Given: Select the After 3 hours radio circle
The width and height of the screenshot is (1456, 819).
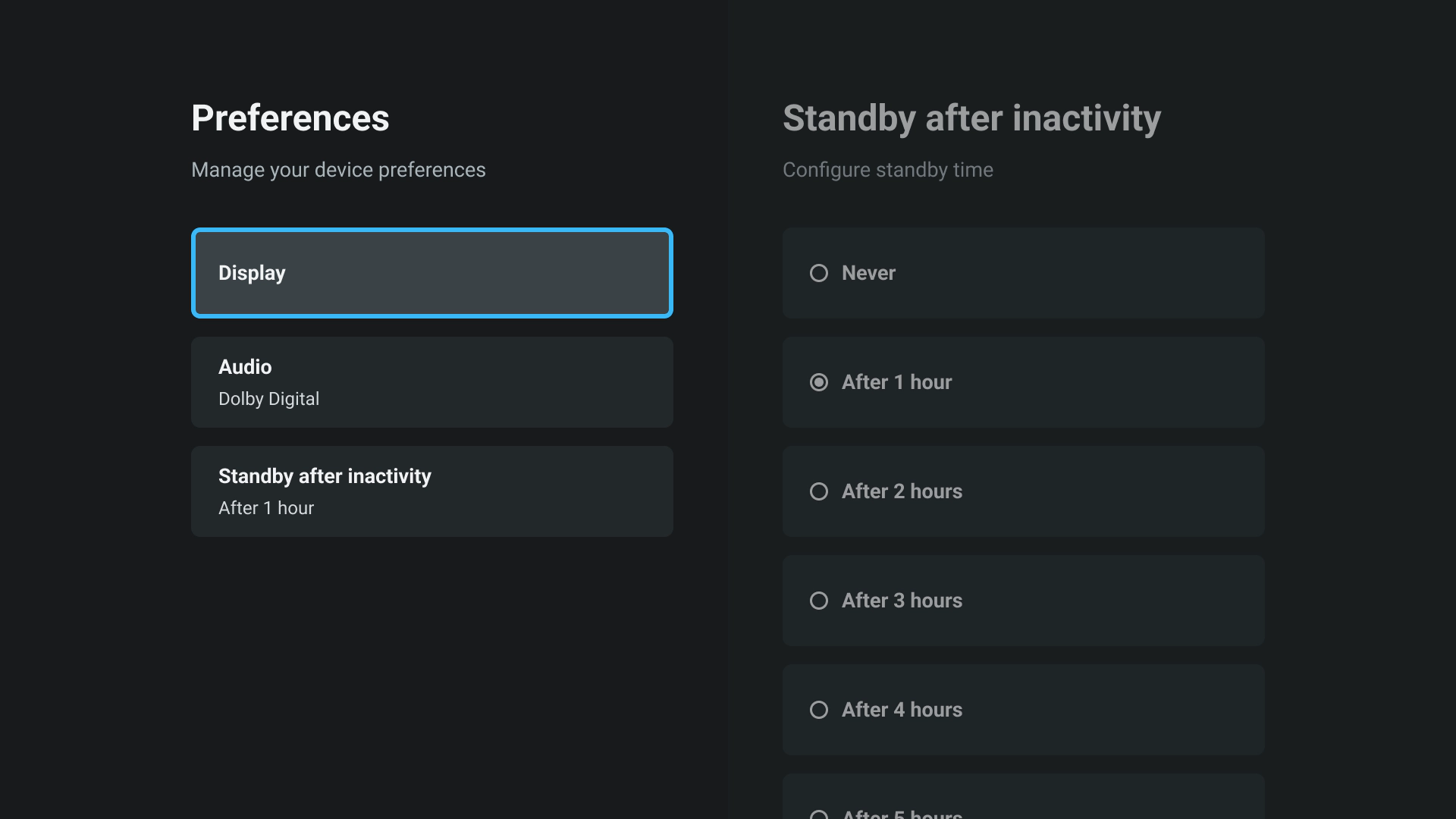Looking at the screenshot, I should coord(819,601).
